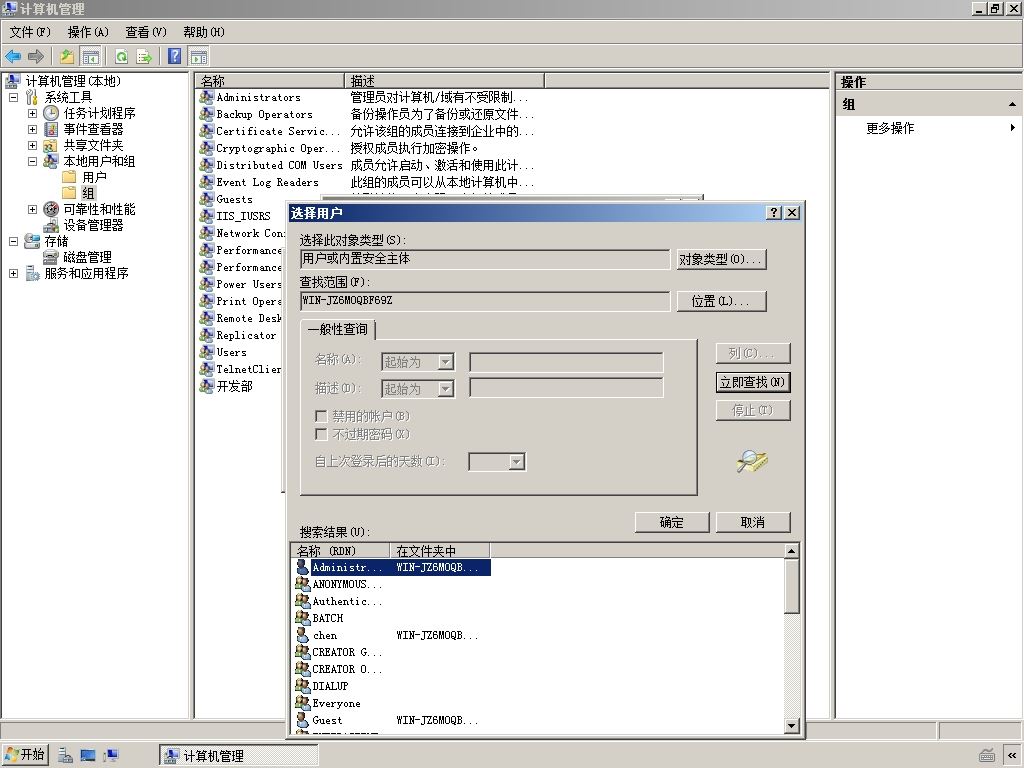Image resolution: width=1024 pixels, height=768 pixels.
Task: Click the results scrollbar down arrow
Action: pyautogui.click(x=792, y=725)
